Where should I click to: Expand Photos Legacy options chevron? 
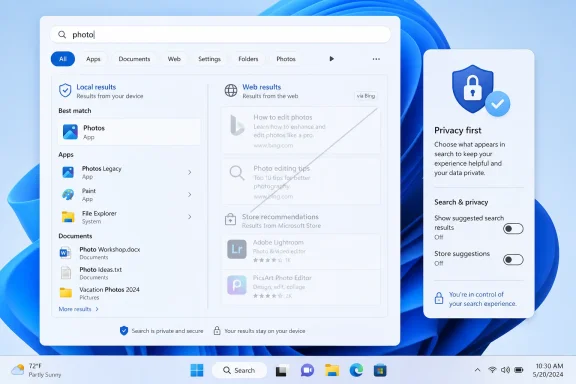click(x=190, y=172)
